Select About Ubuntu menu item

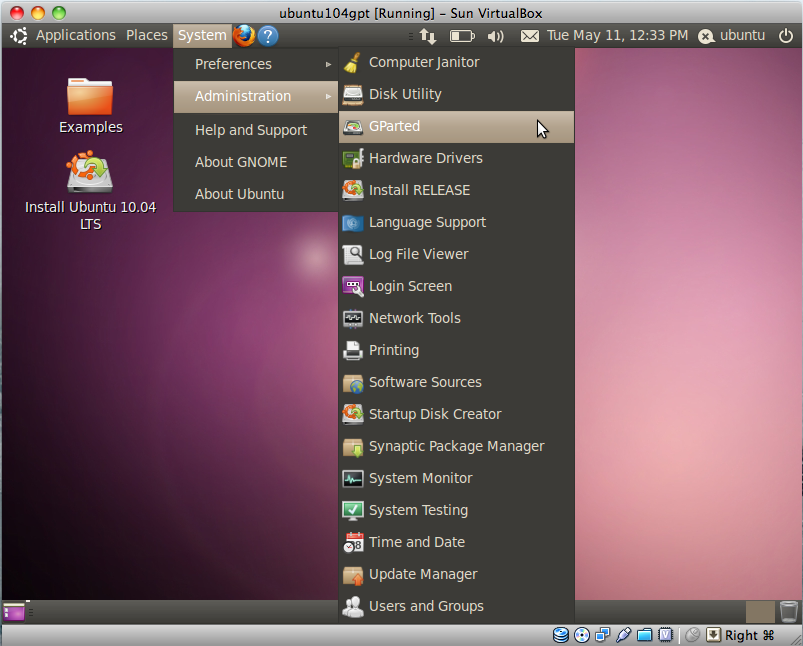tap(256, 194)
